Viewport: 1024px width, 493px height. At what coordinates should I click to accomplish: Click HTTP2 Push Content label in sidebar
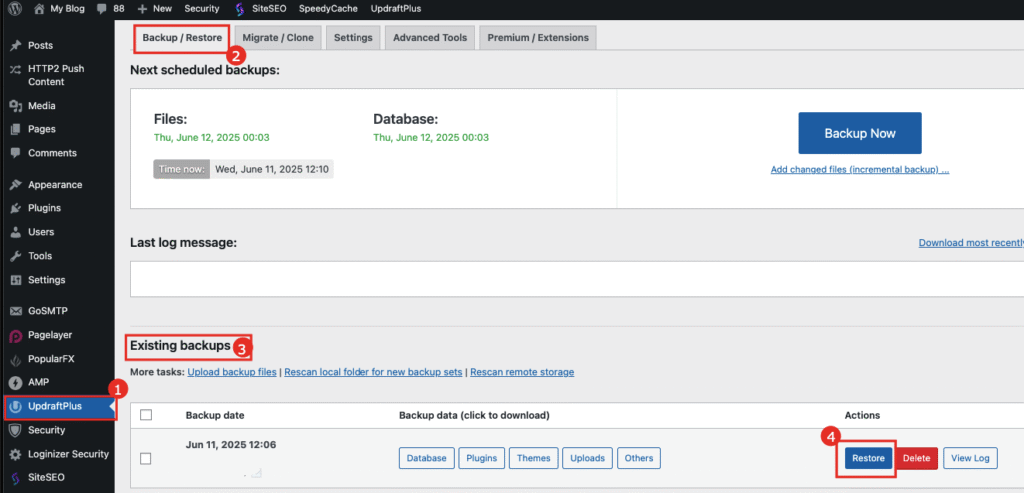[x=56, y=76]
